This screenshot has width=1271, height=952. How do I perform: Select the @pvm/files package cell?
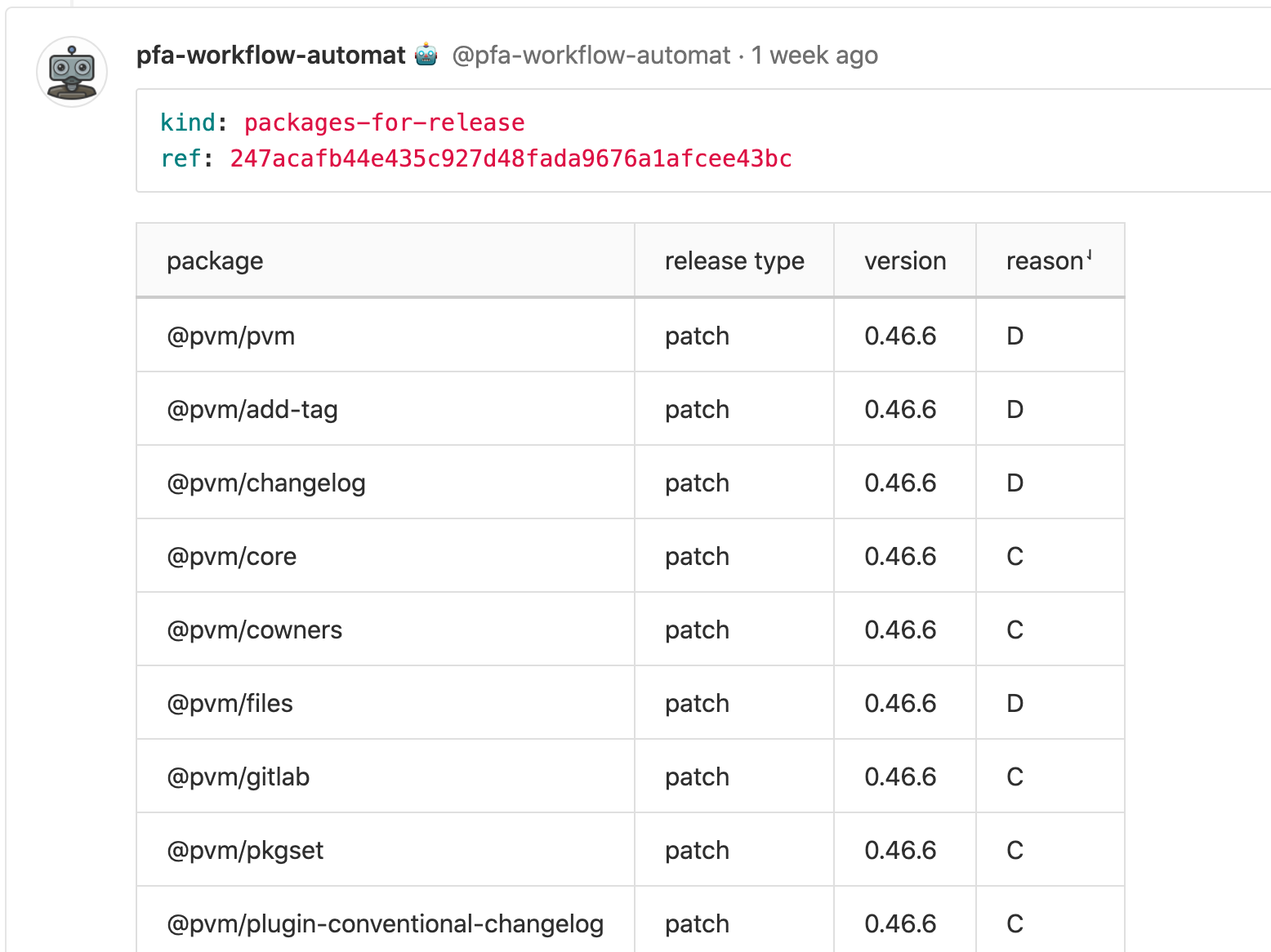[386, 703]
